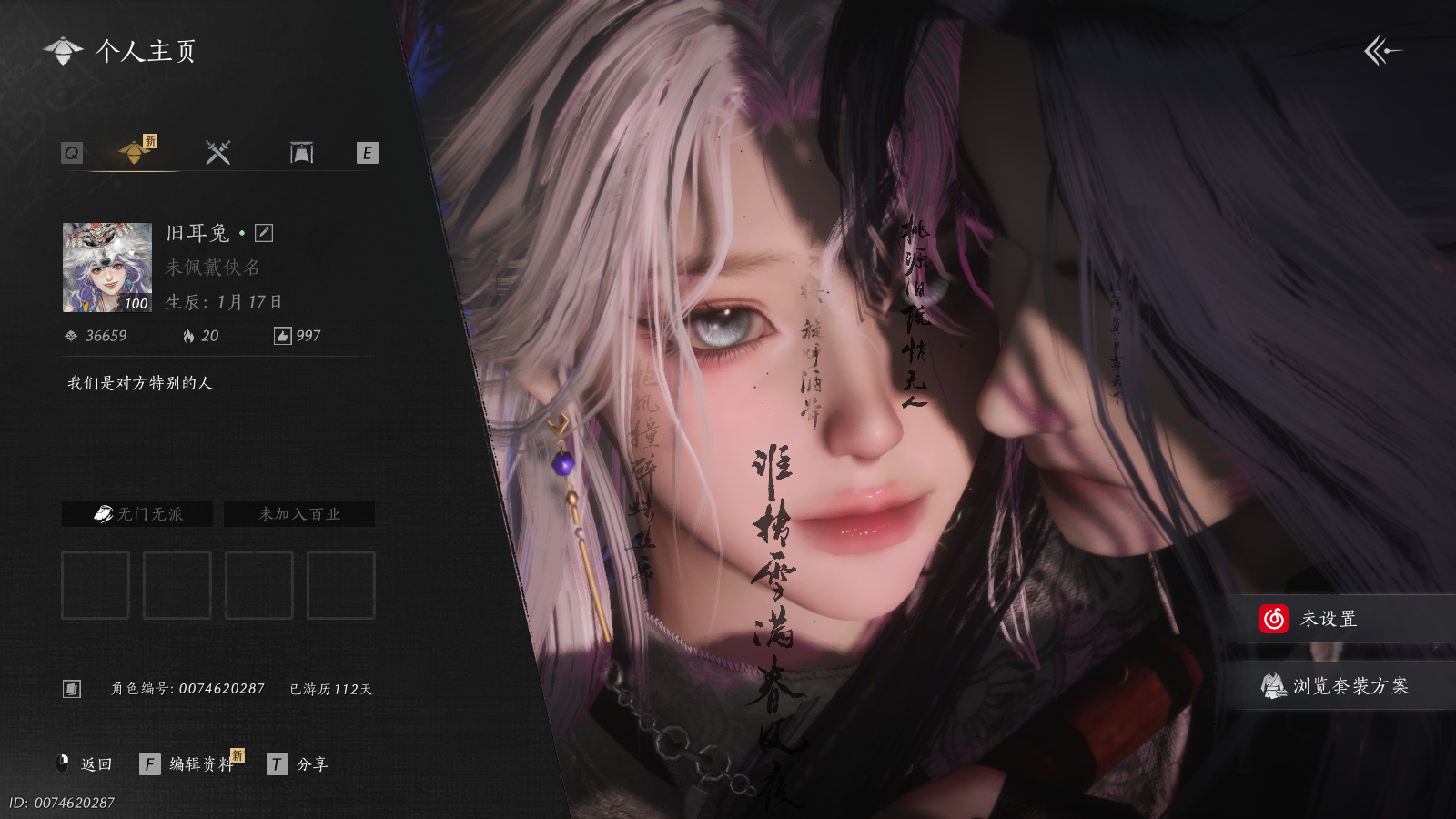Screen dimensions: 1456x819
Task: Click the 未加入百业 guild button
Action: tap(299, 514)
